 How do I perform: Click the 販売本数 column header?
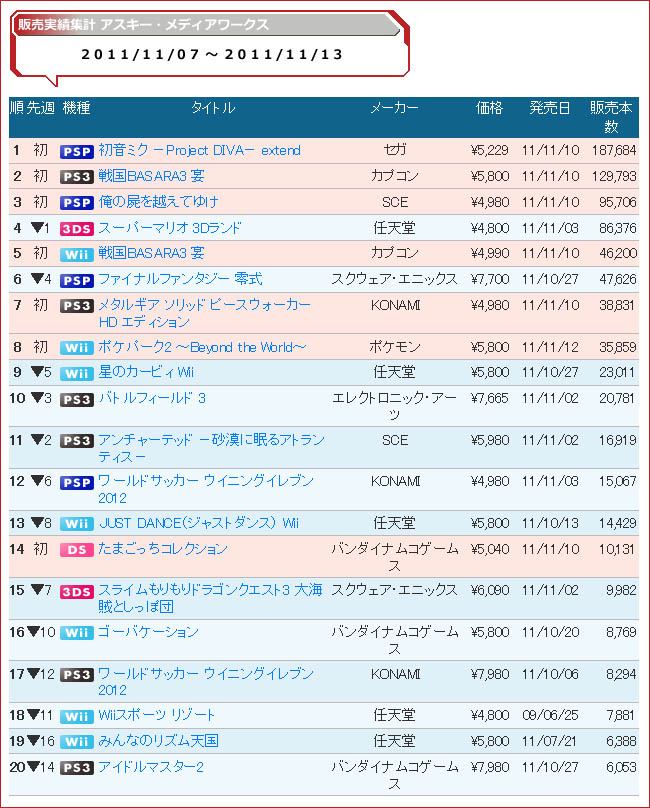[611, 117]
